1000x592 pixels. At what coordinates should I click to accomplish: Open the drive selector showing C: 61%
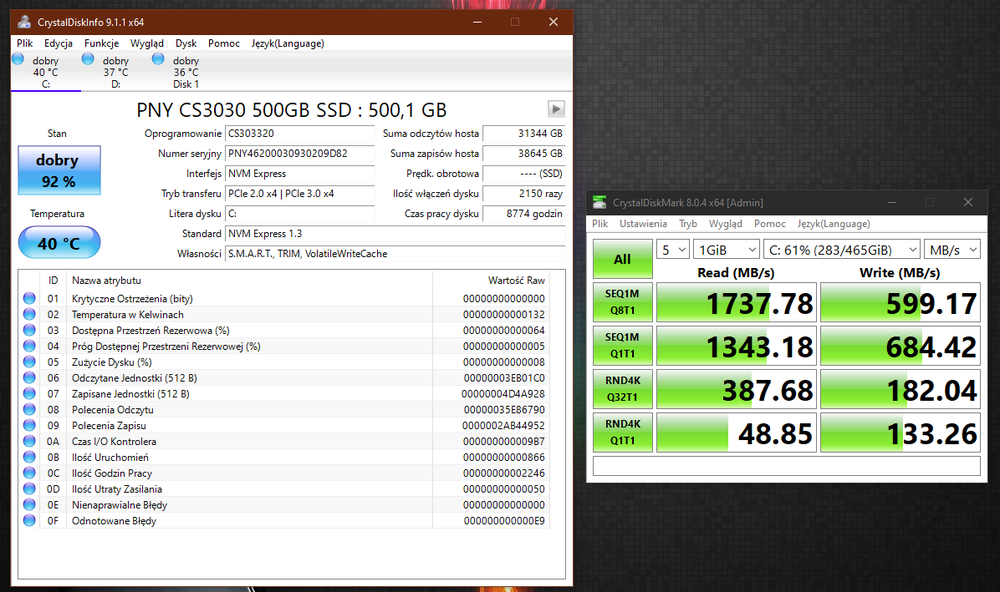(x=842, y=249)
